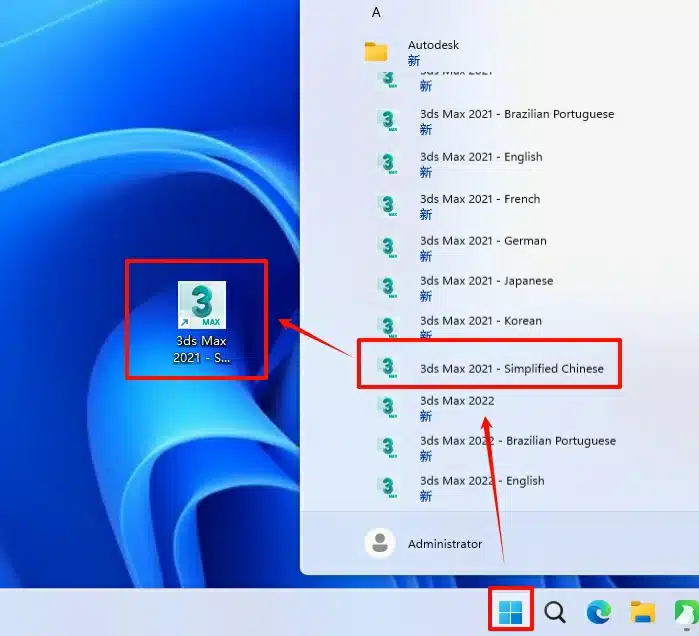Launch 3ds Max 2021 - Simplified Chinese
Screen dimensions: 699x636
click(511, 368)
